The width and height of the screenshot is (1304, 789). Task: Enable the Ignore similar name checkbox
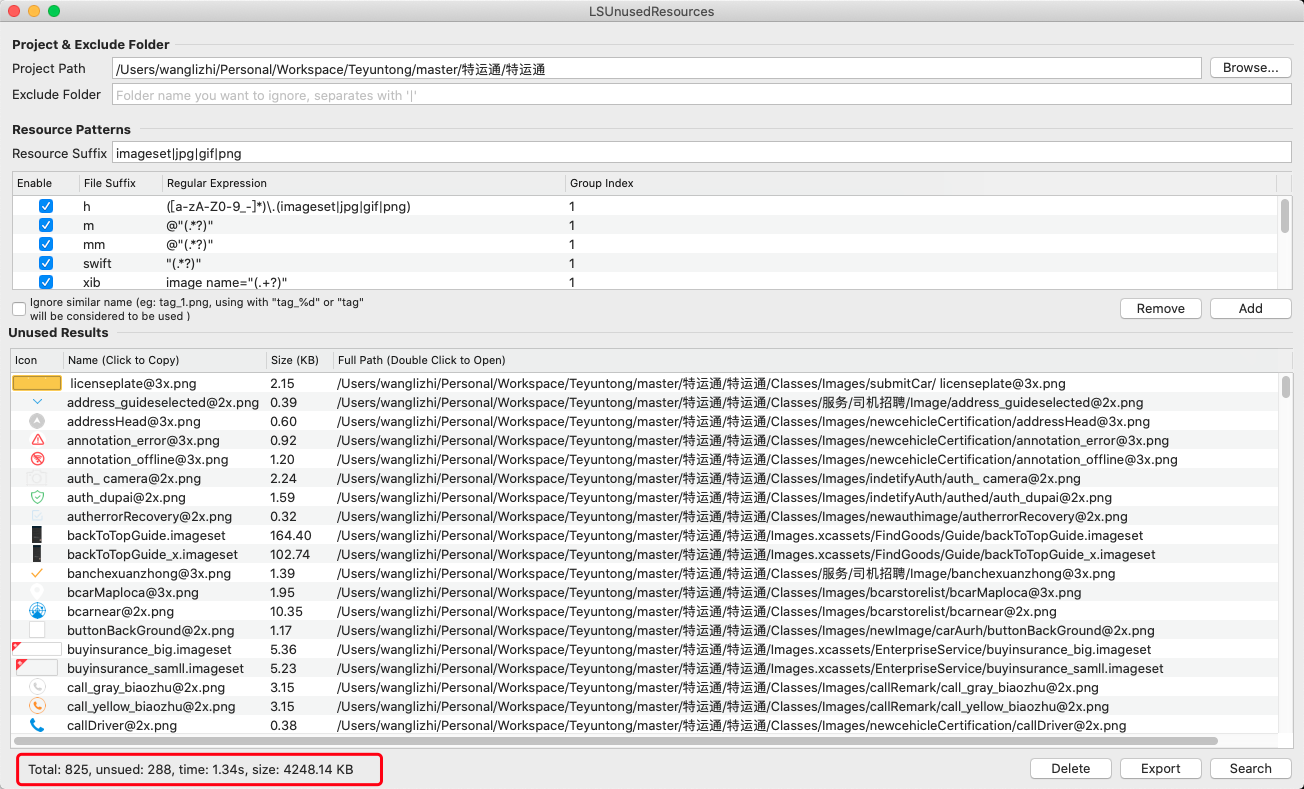[19, 309]
